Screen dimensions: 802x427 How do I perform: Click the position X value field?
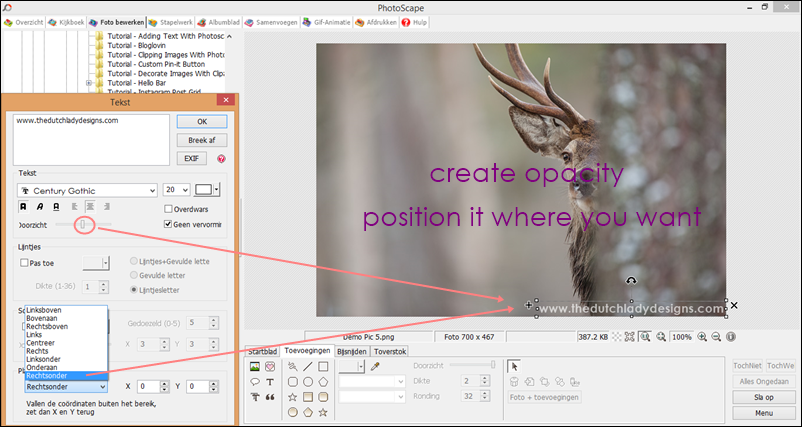point(149,387)
